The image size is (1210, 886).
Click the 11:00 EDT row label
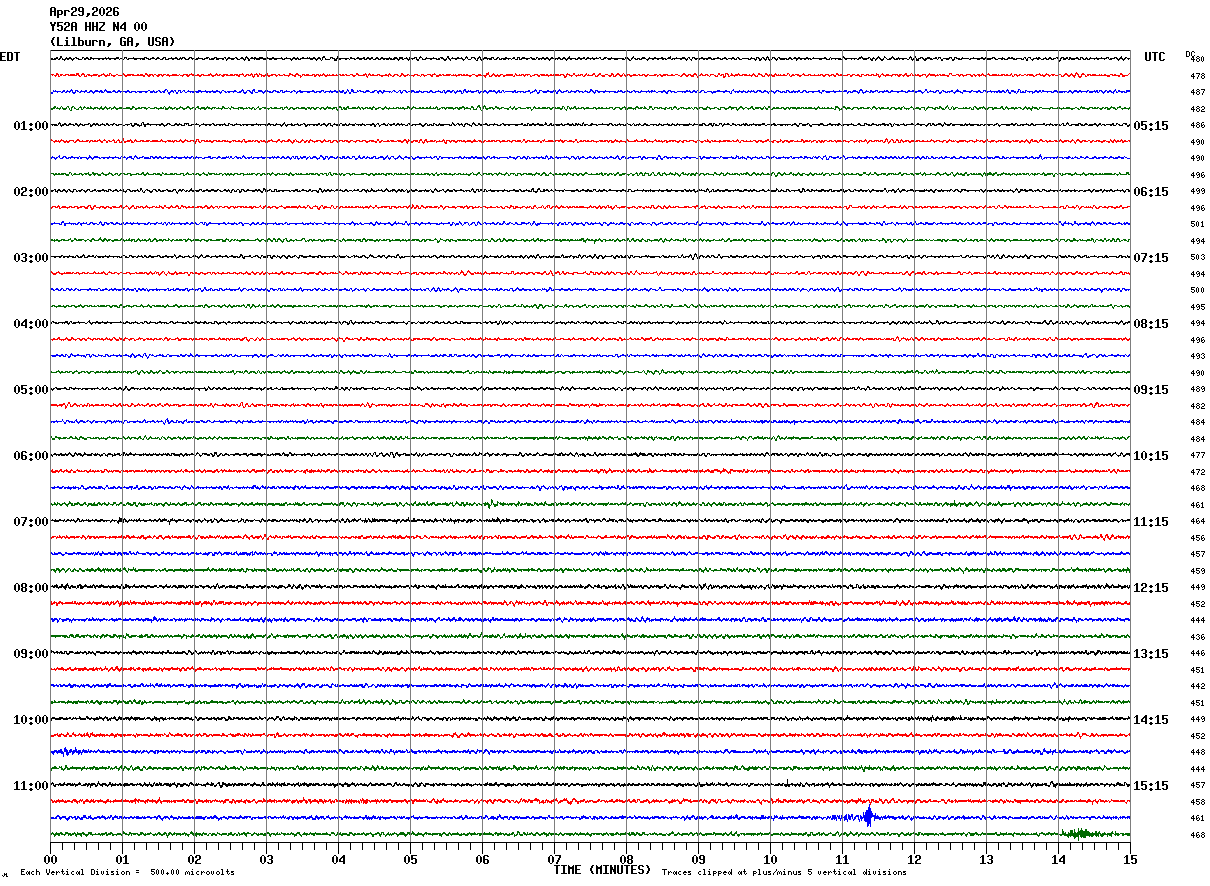pos(30,786)
